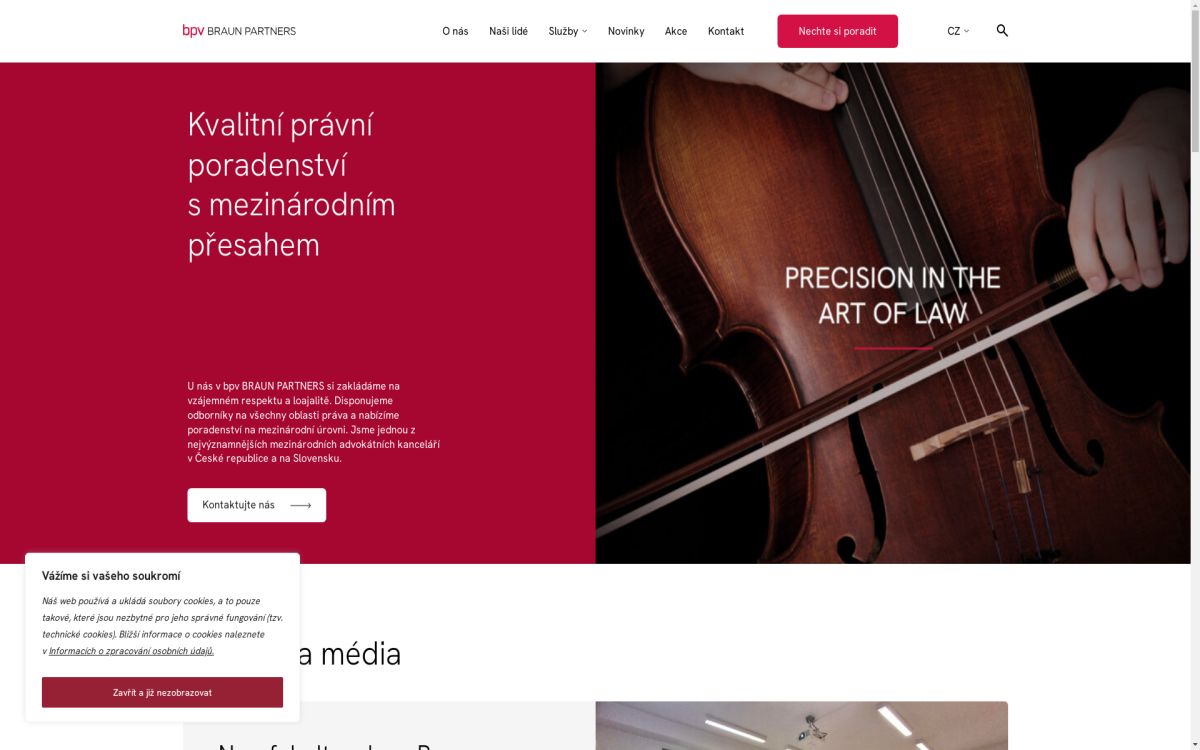Click the chevron next to CZ
1200x750 pixels.
click(x=966, y=31)
